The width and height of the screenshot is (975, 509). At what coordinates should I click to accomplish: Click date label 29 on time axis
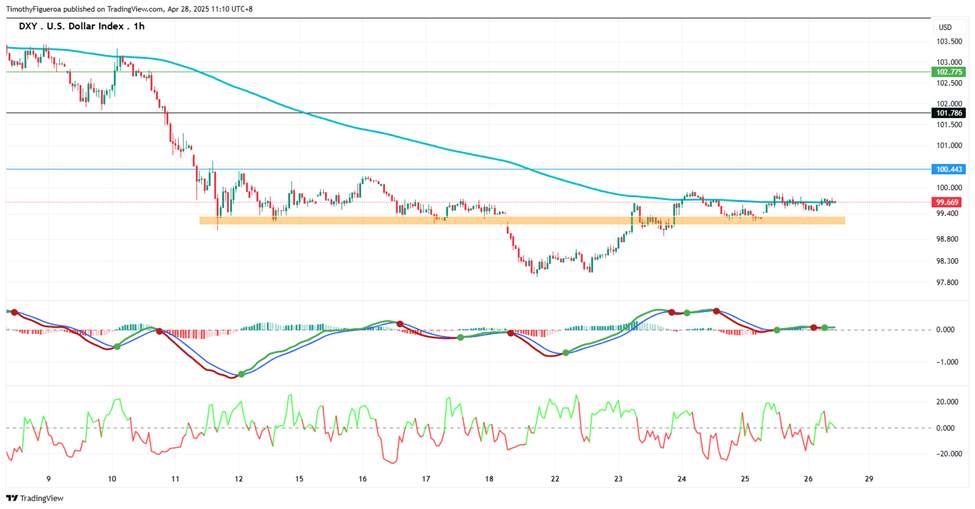[869, 479]
